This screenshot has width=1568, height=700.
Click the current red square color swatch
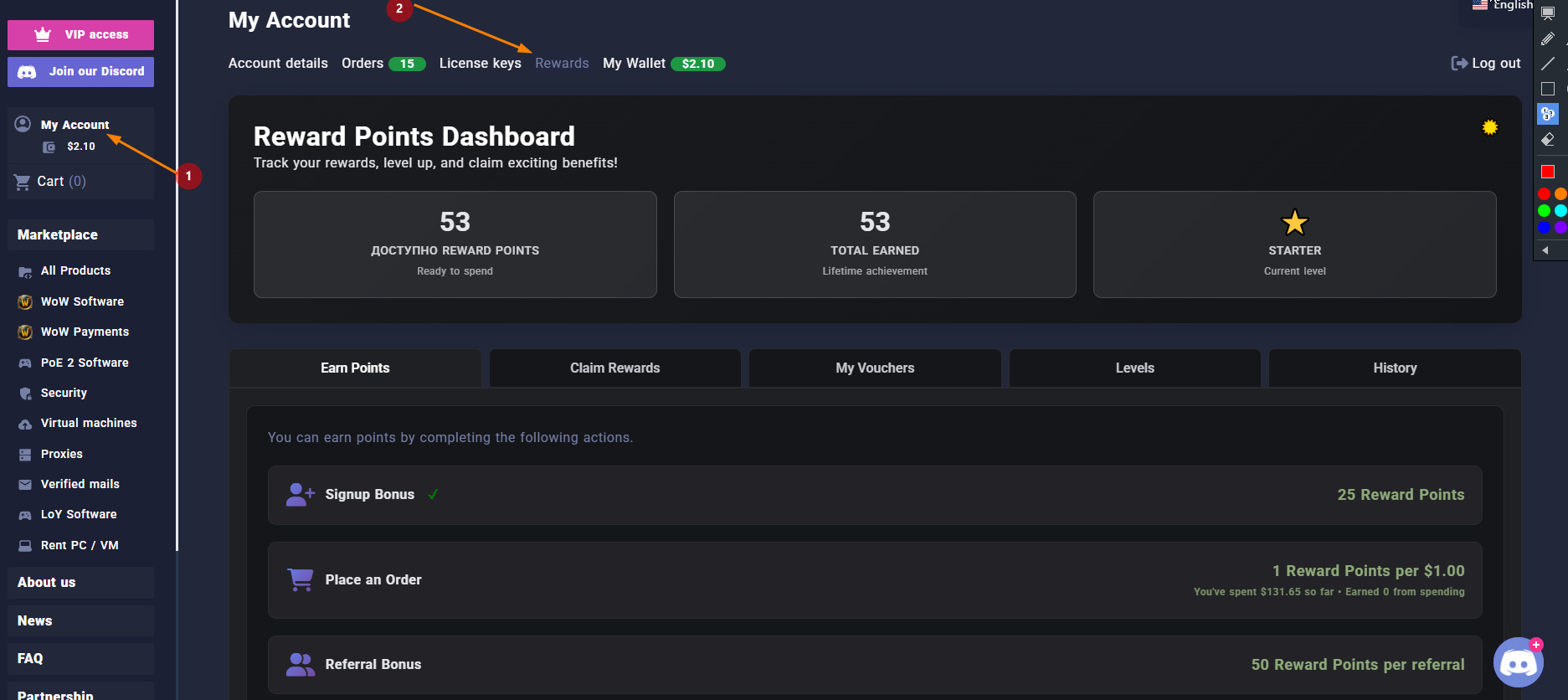(x=1548, y=172)
